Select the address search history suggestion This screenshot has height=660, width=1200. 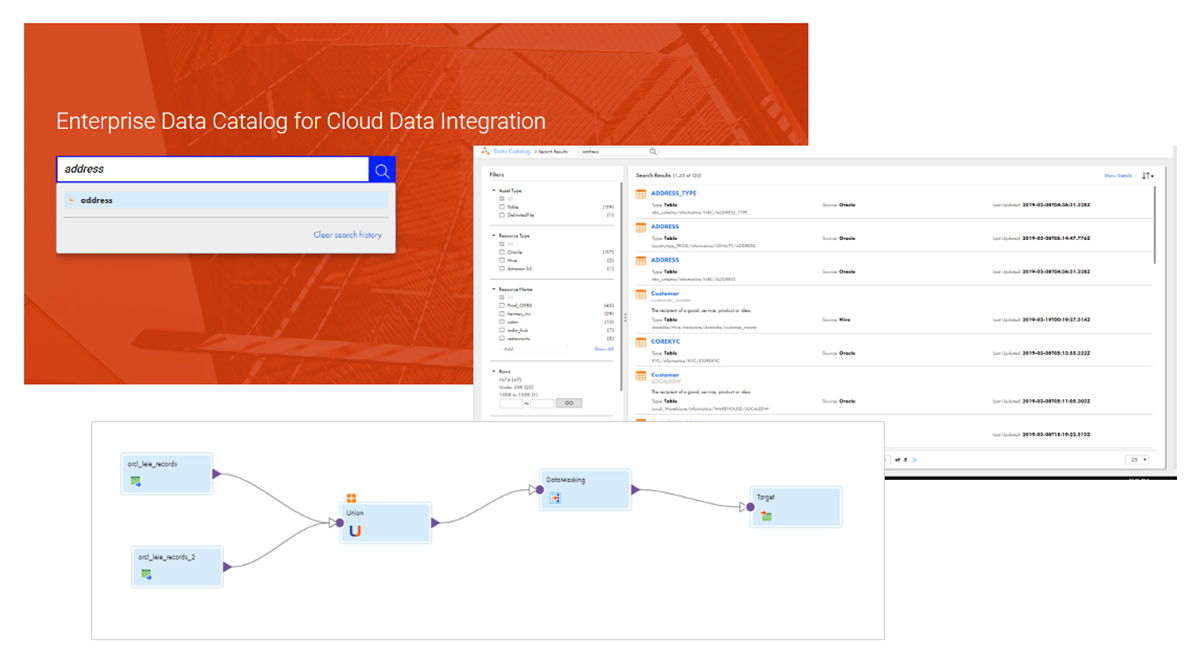(97, 200)
